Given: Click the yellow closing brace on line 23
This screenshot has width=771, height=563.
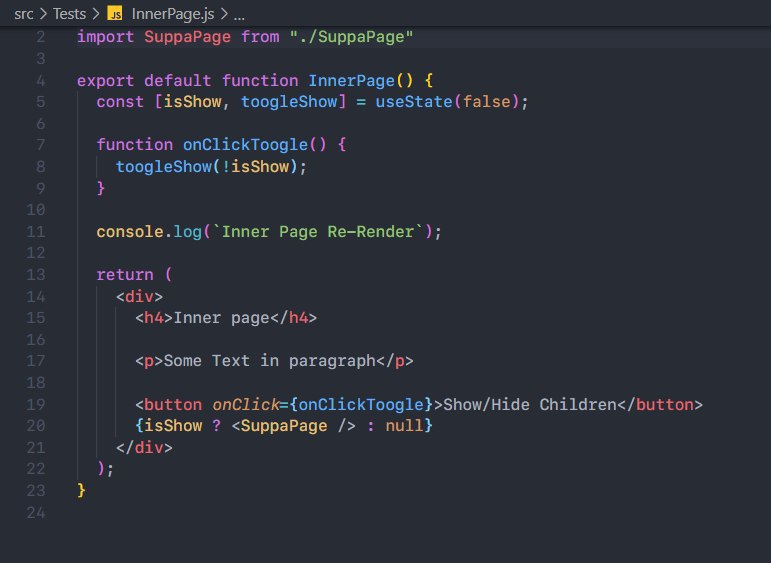Looking at the screenshot, I should 81,490.
